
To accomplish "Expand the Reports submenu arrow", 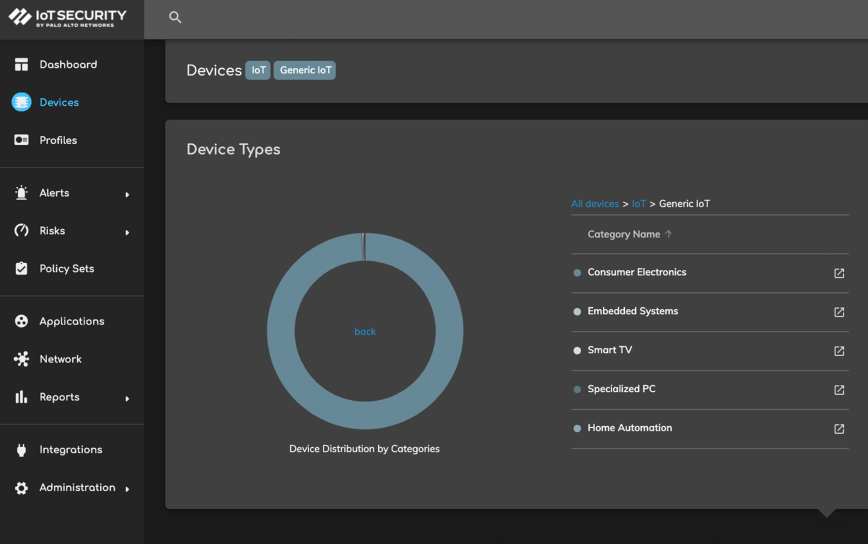I will (127, 398).
